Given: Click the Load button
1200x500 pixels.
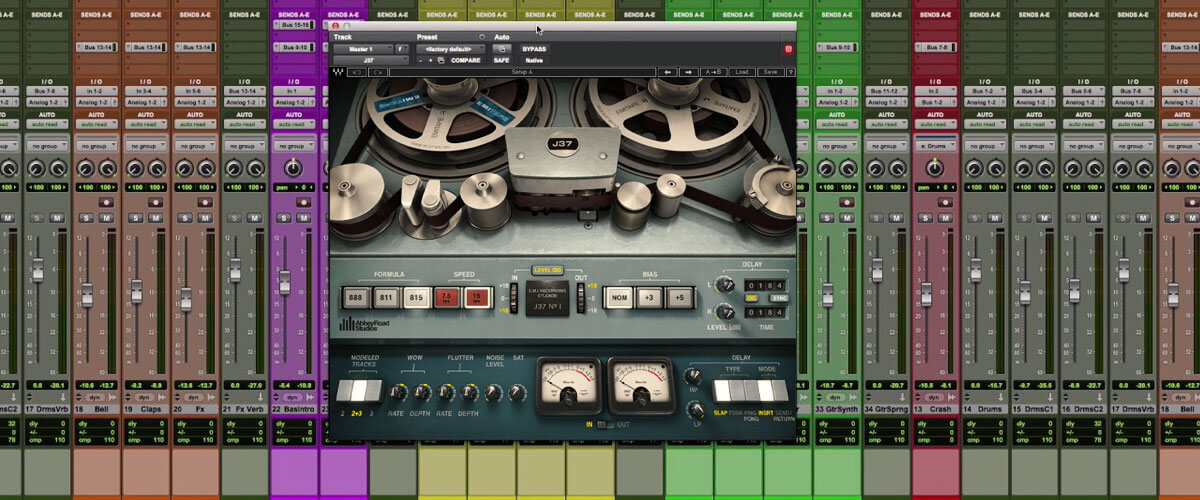Looking at the screenshot, I should click(741, 72).
